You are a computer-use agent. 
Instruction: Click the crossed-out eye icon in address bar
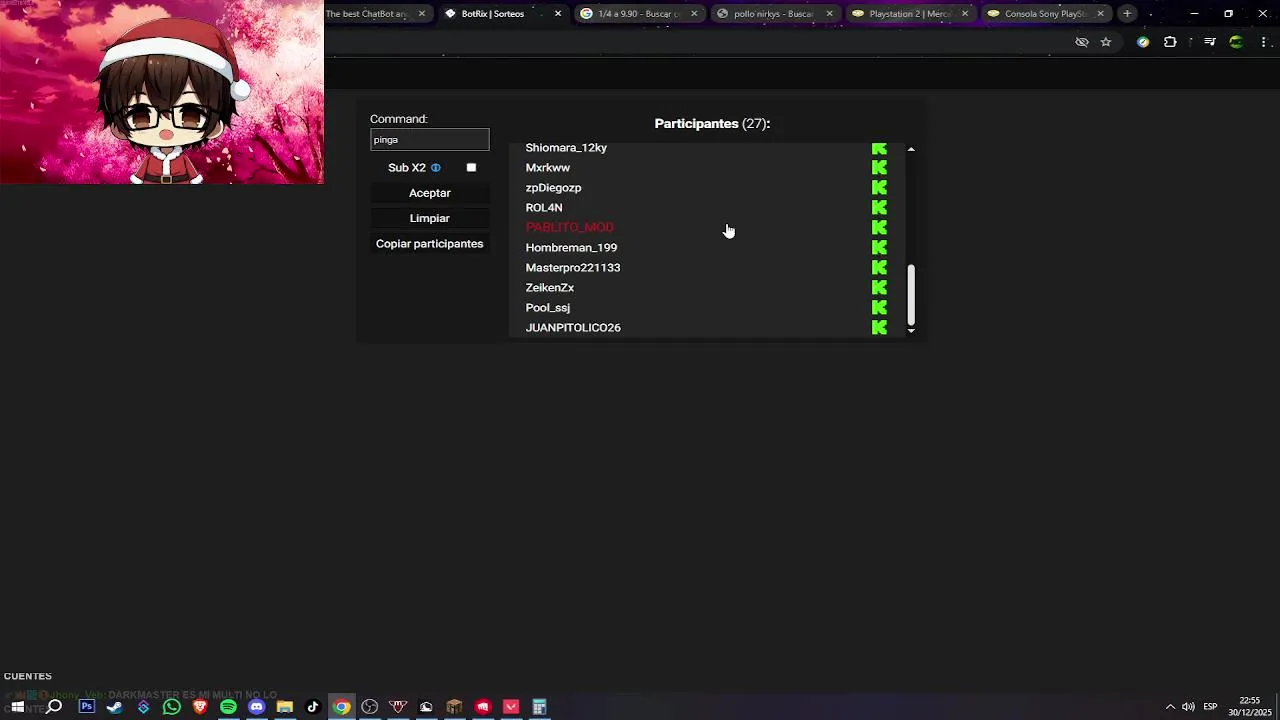point(1081,42)
